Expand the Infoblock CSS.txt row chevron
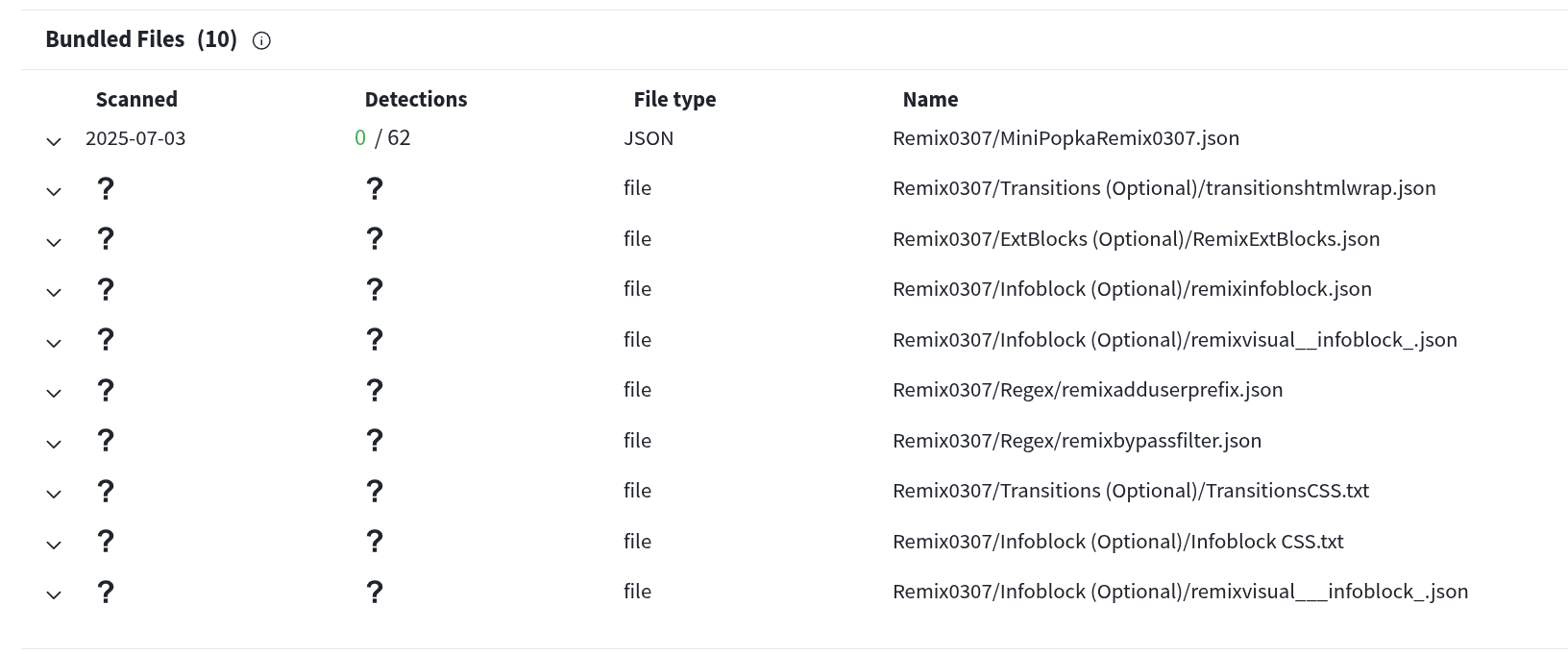 click(54, 545)
